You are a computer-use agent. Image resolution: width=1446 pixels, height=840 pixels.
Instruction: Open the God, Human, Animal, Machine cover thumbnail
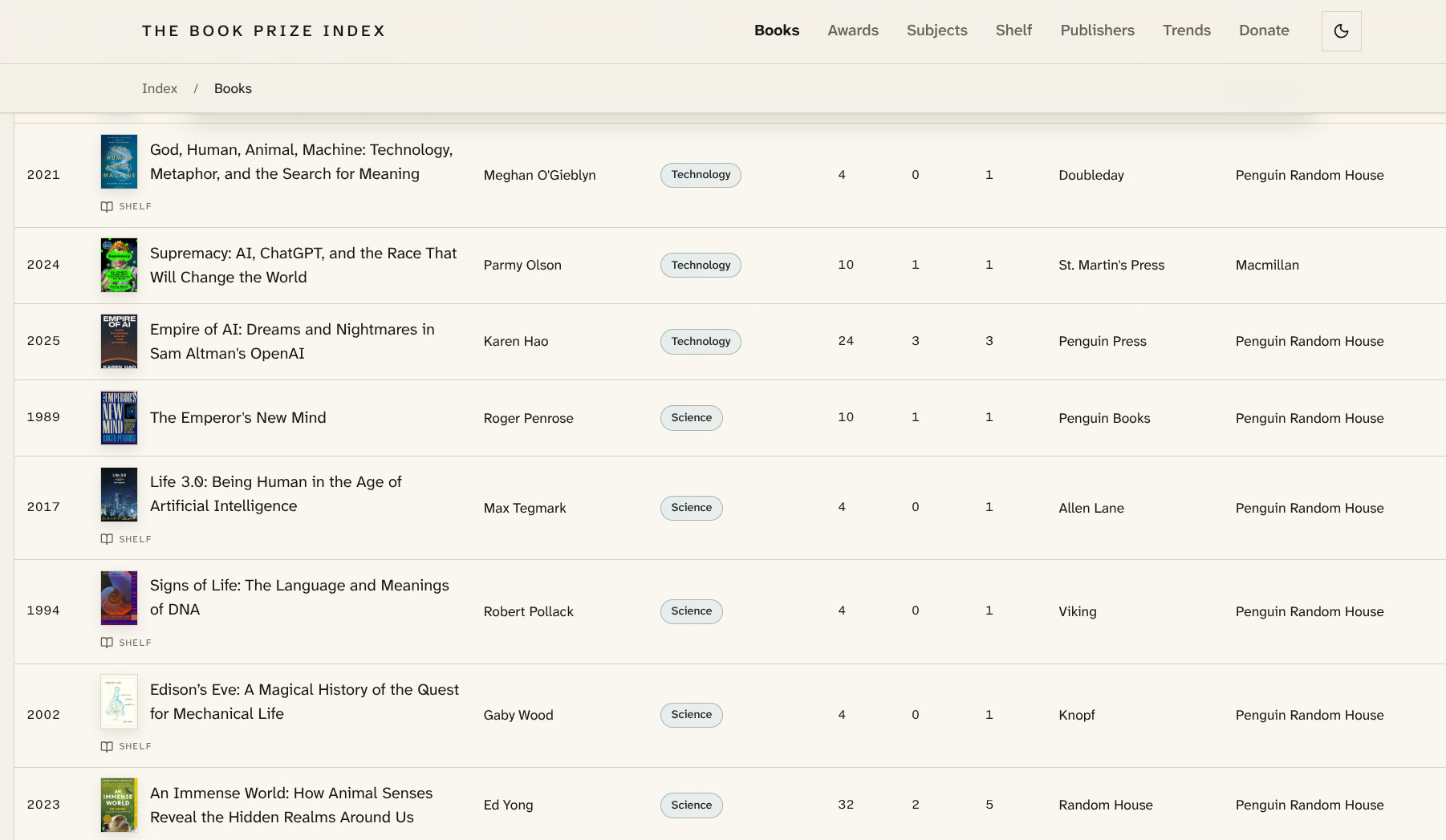click(119, 161)
